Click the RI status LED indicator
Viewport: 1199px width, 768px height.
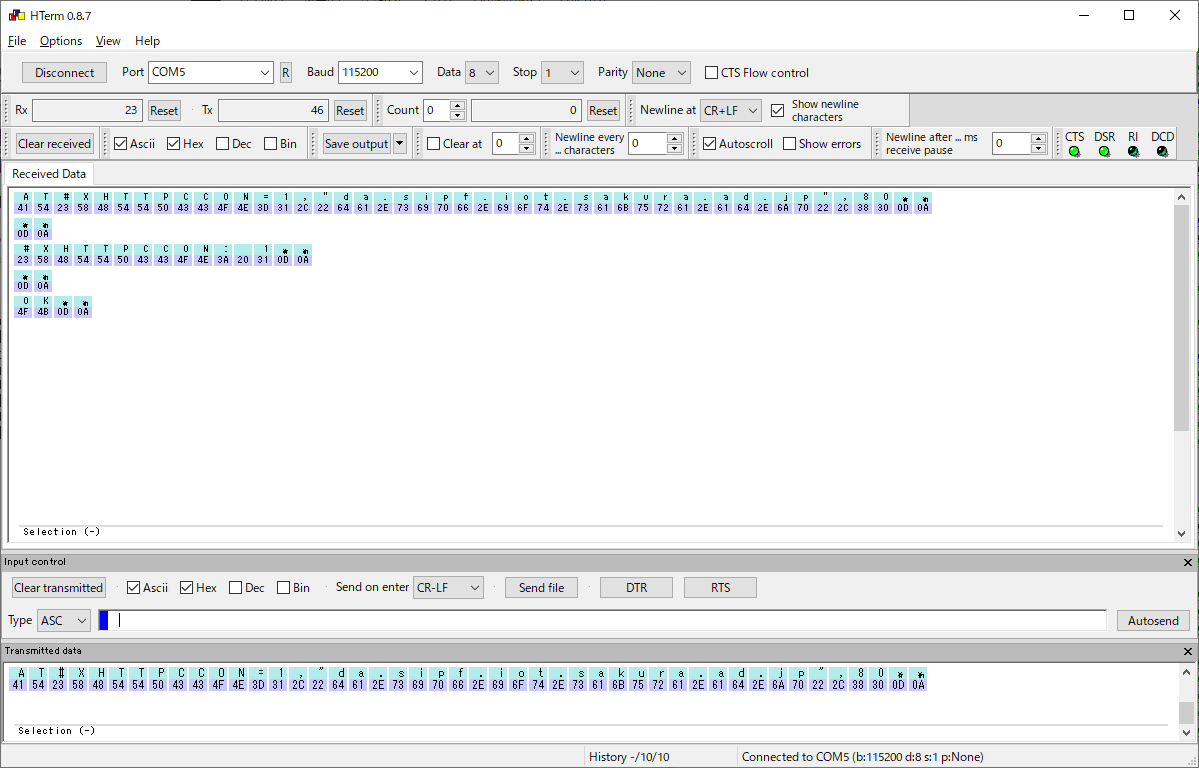click(x=1133, y=151)
